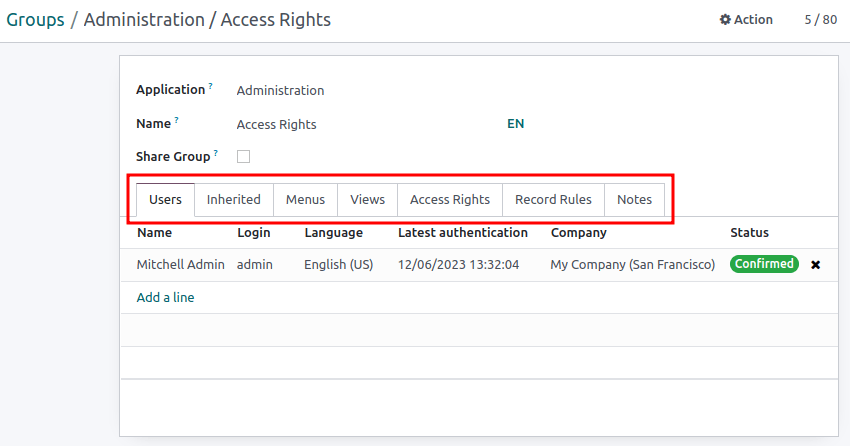Image resolution: width=850 pixels, height=446 pixels.
Task: Click the 5 / 80 record pager
Action: (820, 19)
